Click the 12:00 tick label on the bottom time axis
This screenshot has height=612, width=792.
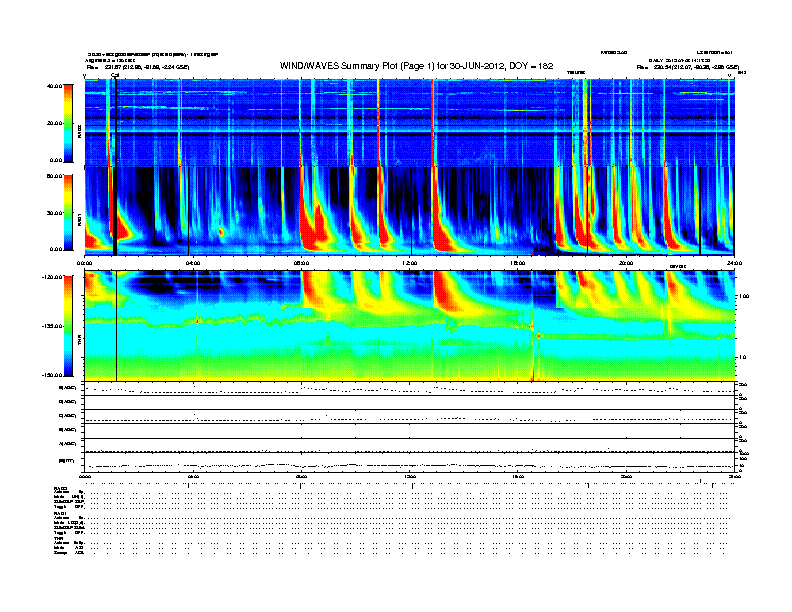[x=410, y=476]
